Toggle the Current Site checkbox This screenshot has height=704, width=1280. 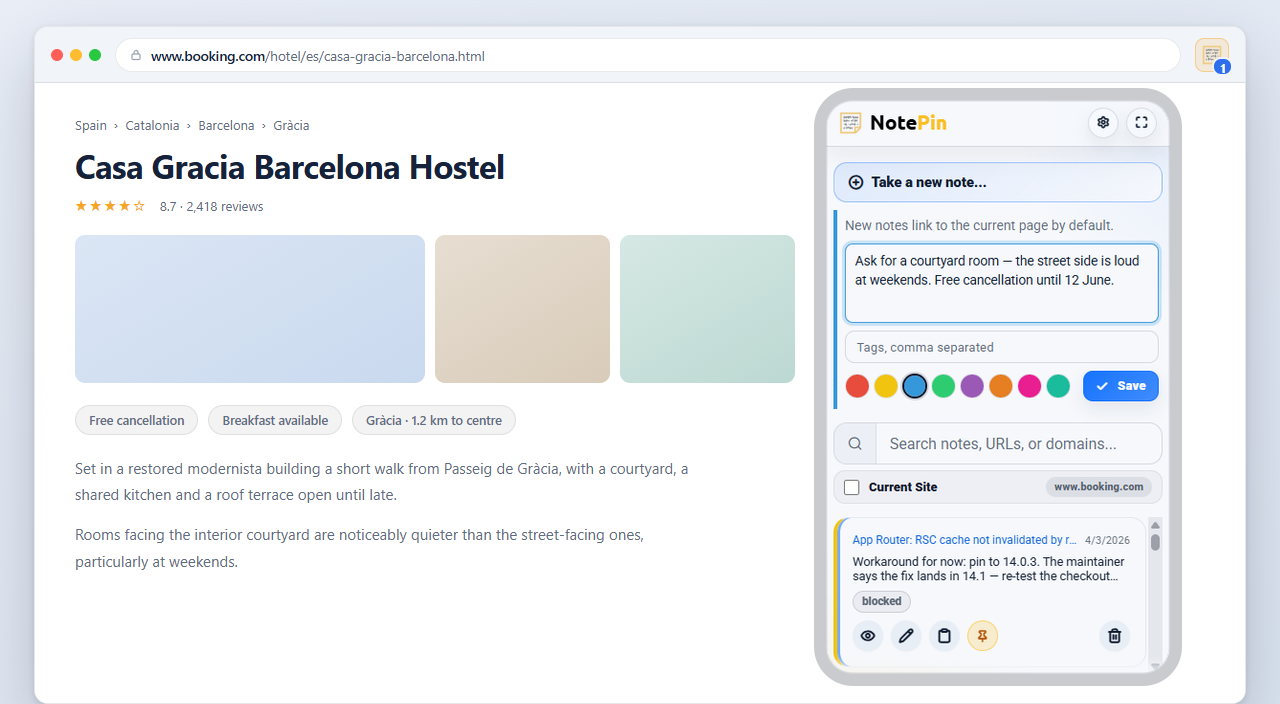pos(852,487)
